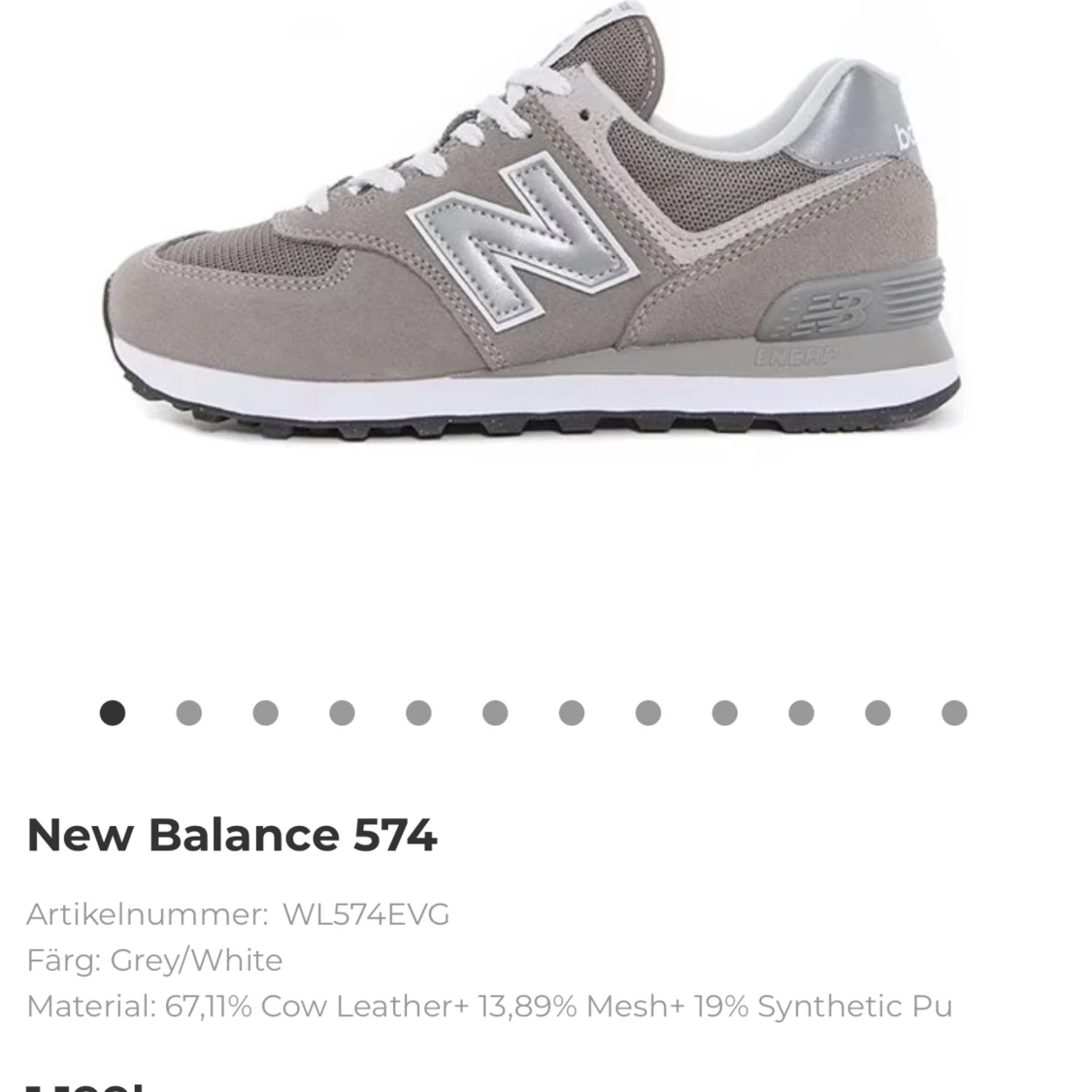
Task: Switch to fifth image indicator dot
Action: (418, 712)
